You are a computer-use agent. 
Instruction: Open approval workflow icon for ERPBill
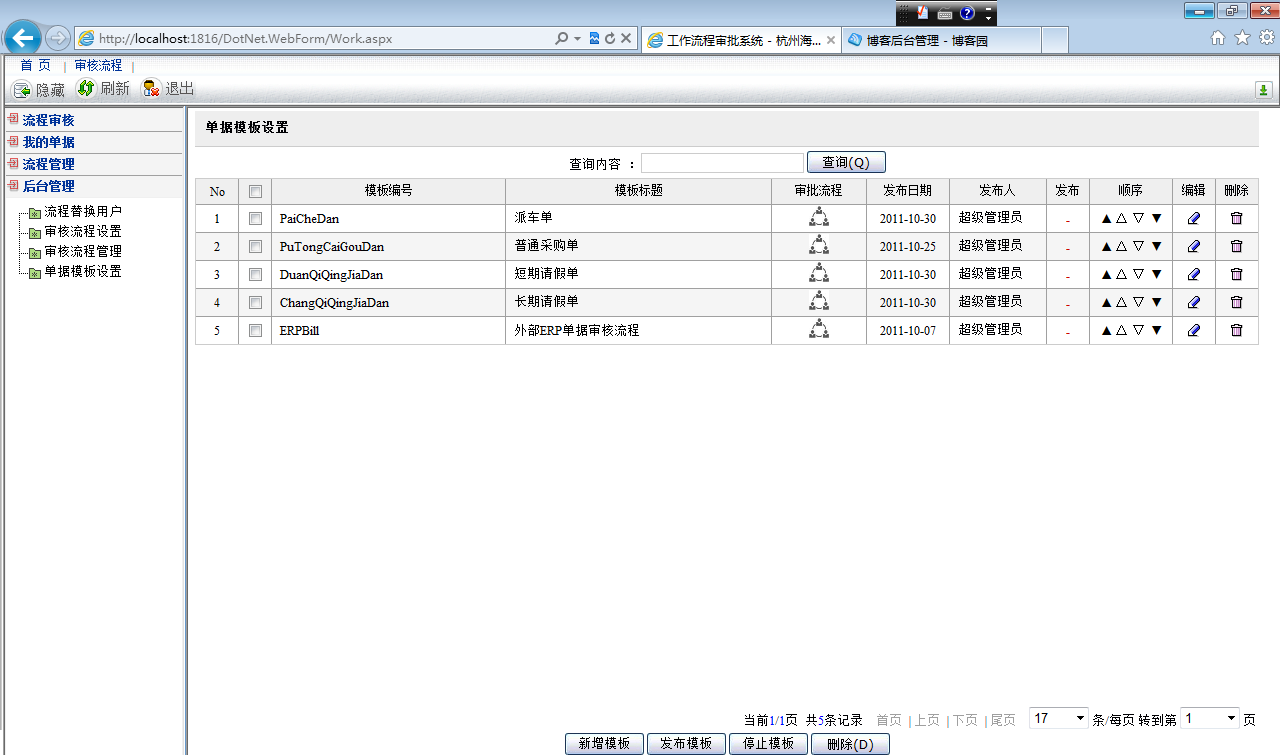click(819, 329)
